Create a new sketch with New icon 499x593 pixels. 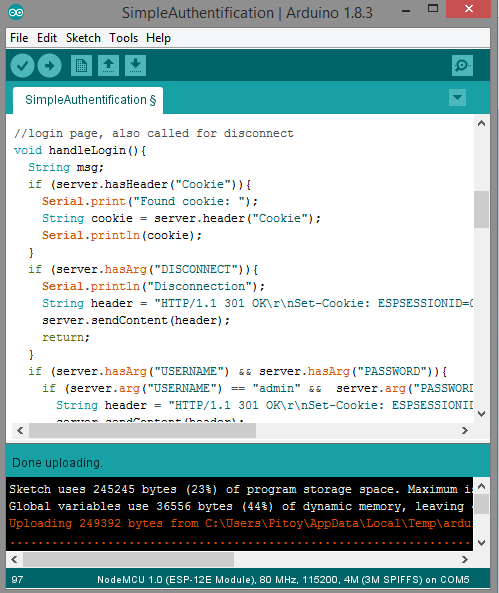point(81,66)
